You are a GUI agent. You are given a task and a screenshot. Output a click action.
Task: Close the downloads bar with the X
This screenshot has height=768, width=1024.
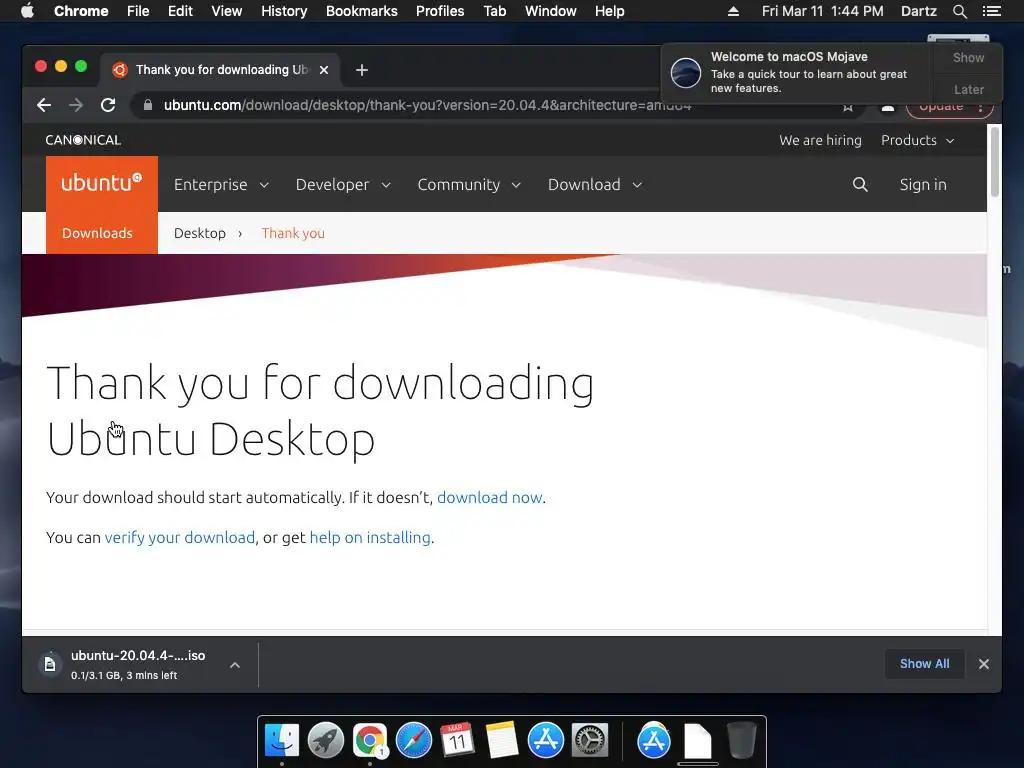pos(984,664)
